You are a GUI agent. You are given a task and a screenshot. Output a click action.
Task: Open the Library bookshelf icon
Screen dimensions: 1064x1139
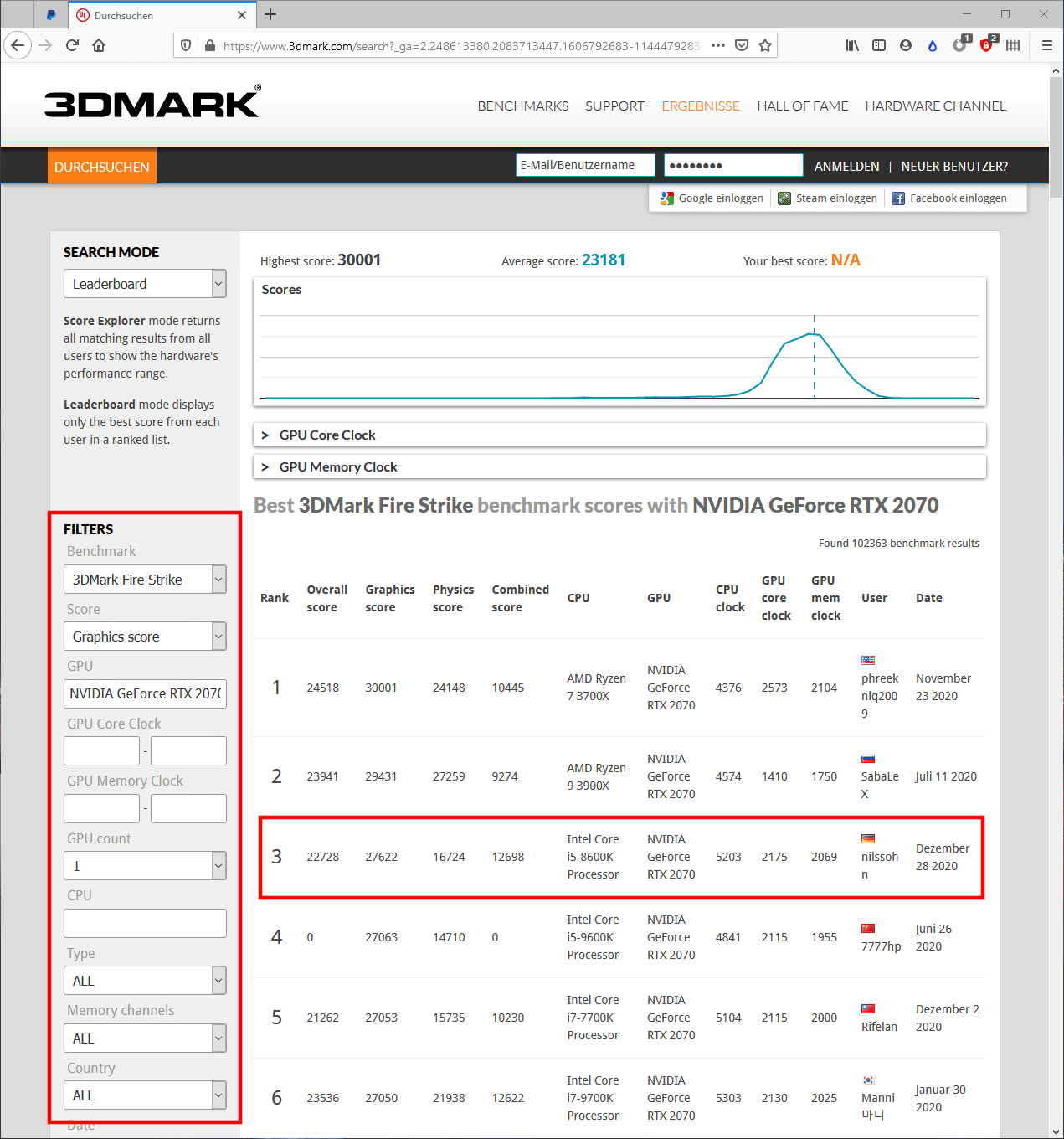(852, 45)
